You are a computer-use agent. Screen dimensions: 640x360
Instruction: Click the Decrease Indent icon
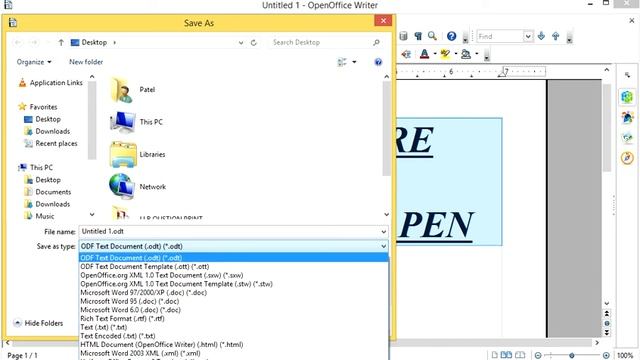tap(406, 54)
